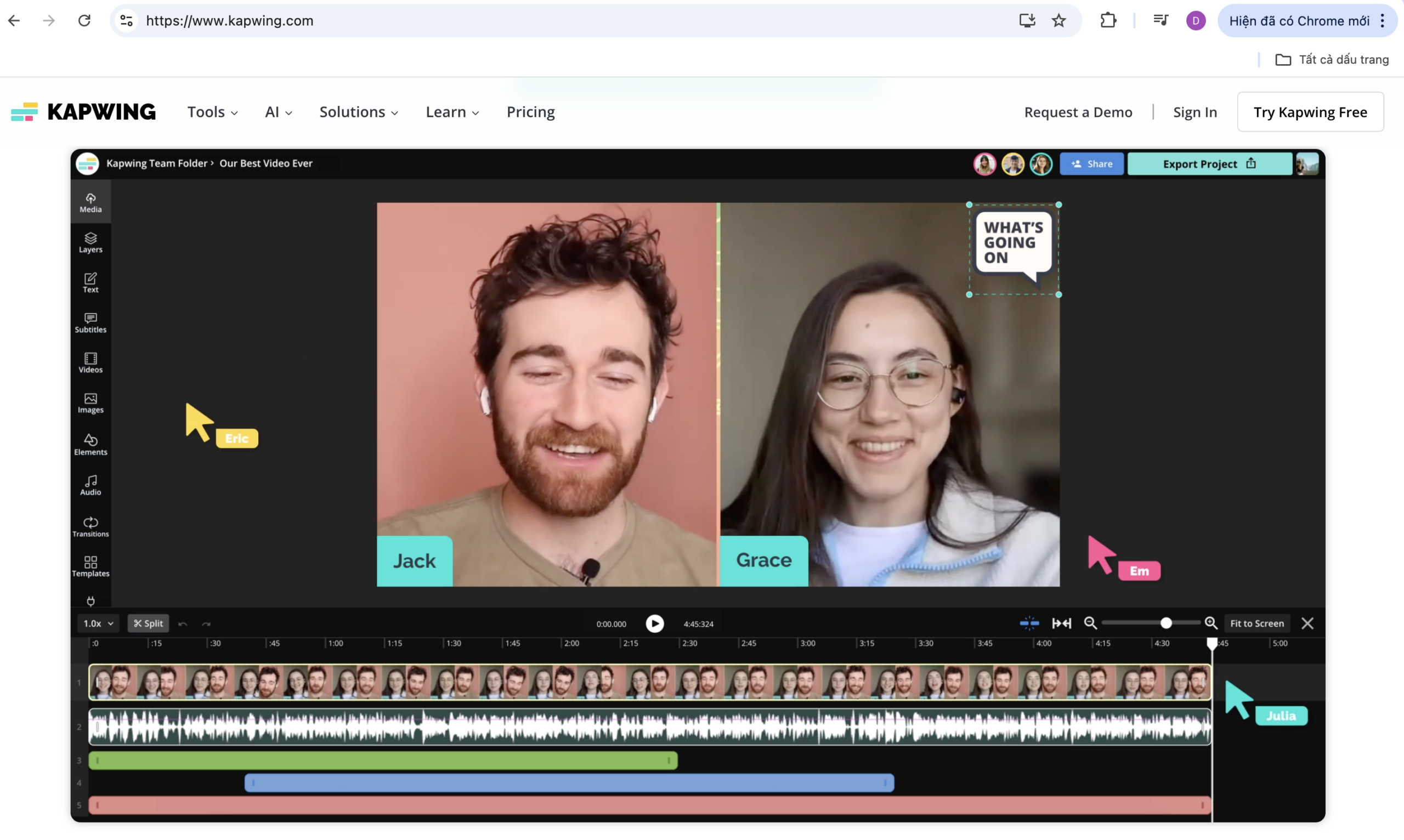Select the Elements sidebar icon
The image size is (1404, 840).
coord(90,444)
